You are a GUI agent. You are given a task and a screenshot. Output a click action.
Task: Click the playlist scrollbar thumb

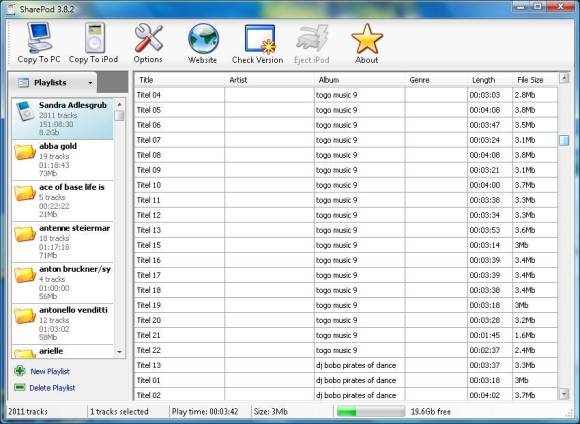tap(119, 116)
